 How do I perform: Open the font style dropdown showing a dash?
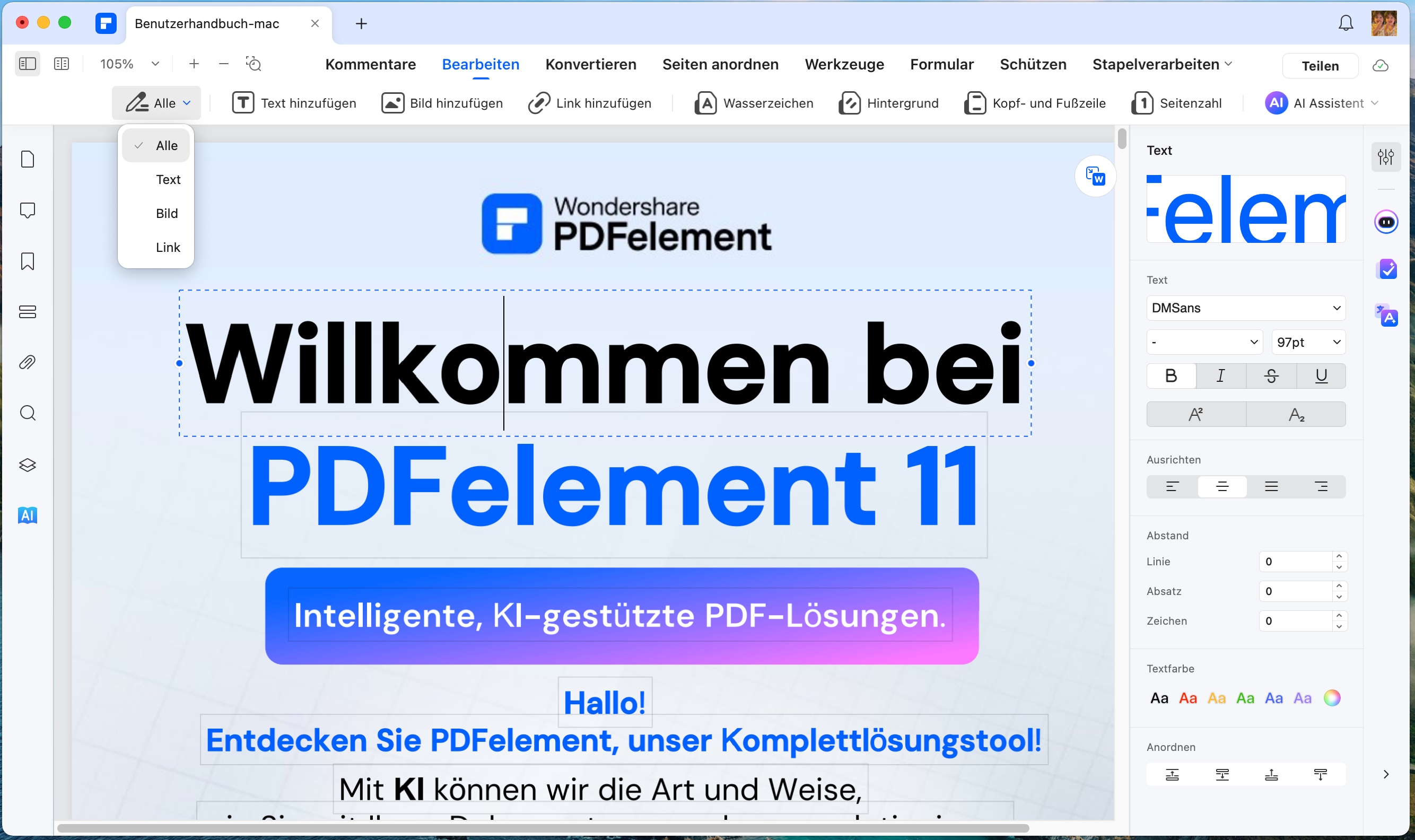pyautogui.click(x=1204, y=342)
